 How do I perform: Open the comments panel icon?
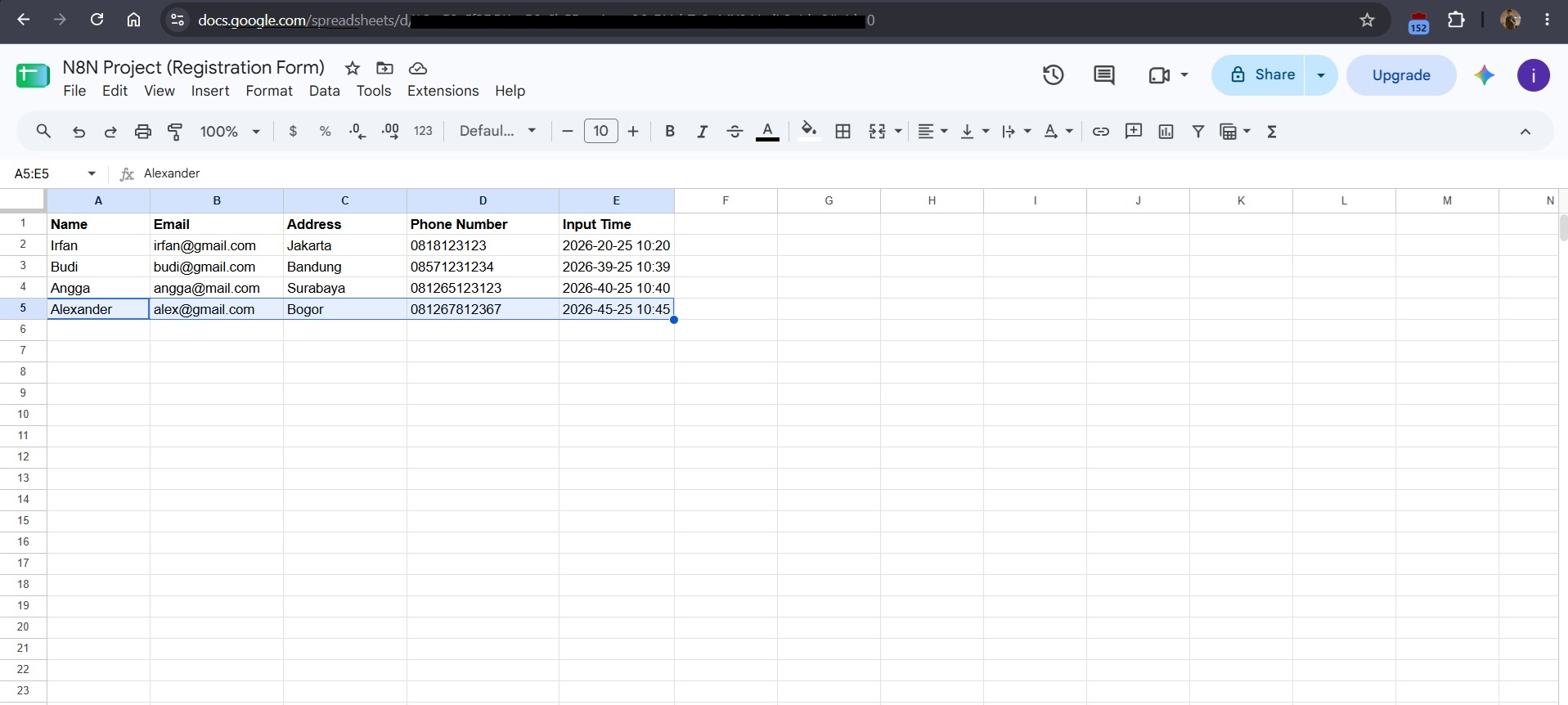[x=1103, y=75]
